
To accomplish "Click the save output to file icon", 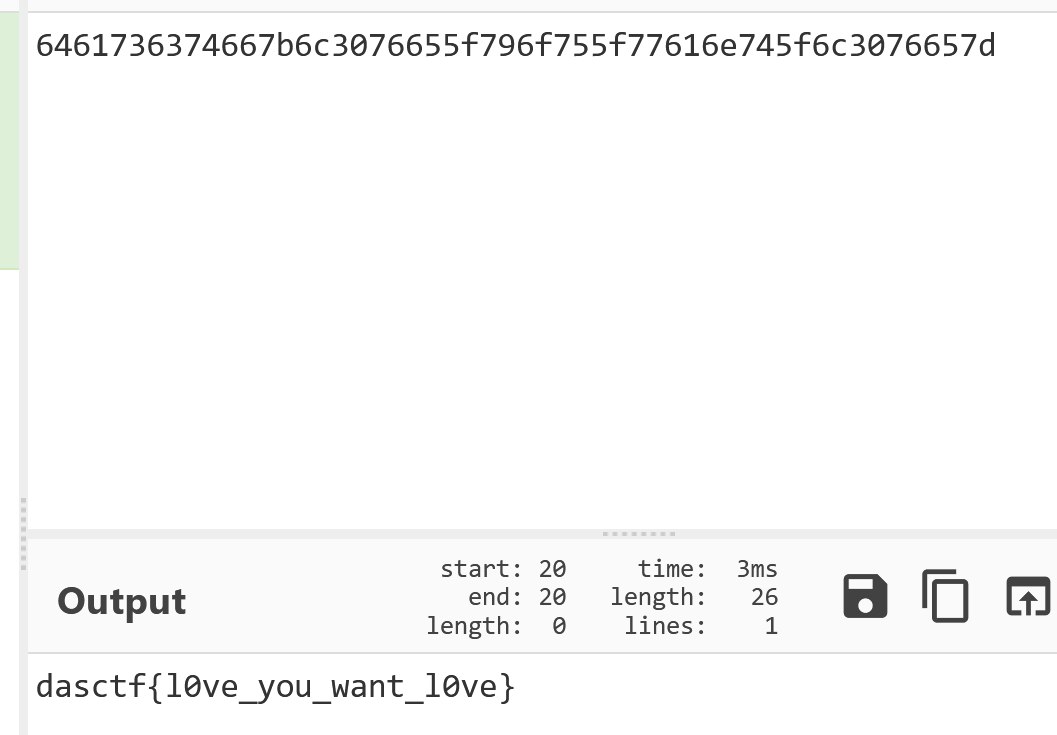I will 865,596.
